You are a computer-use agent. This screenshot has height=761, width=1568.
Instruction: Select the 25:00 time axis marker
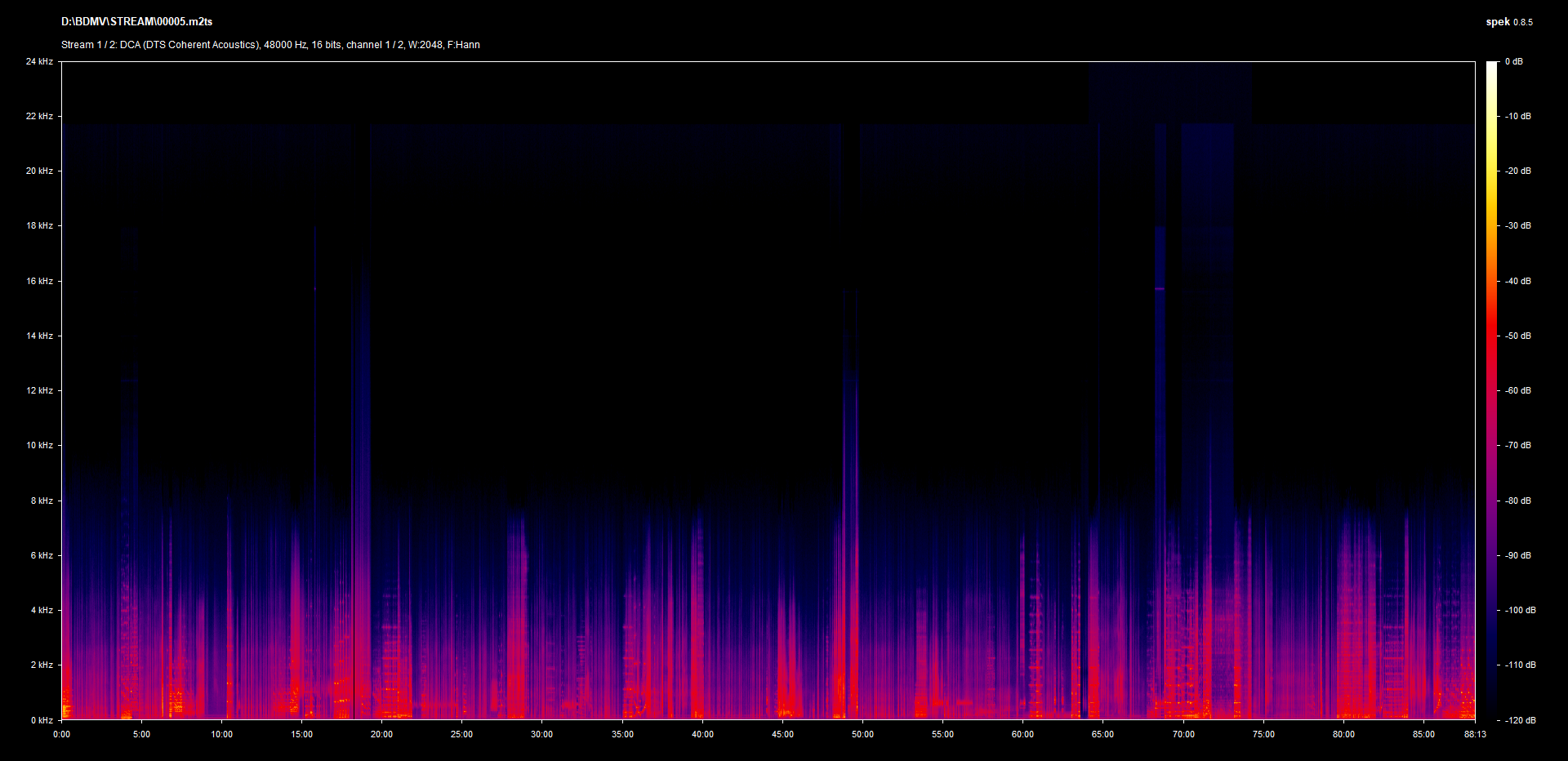(x=461, y=734)
